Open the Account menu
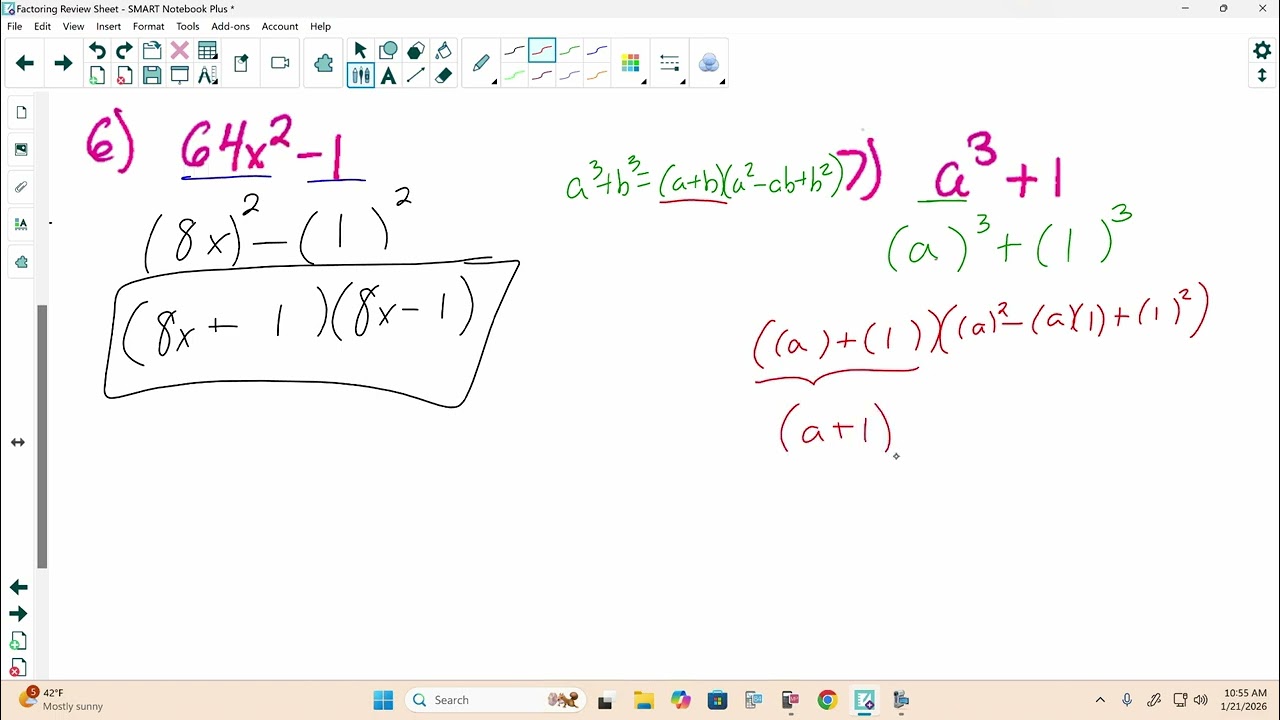This screenshot has height=720, width=1280. 280,26
